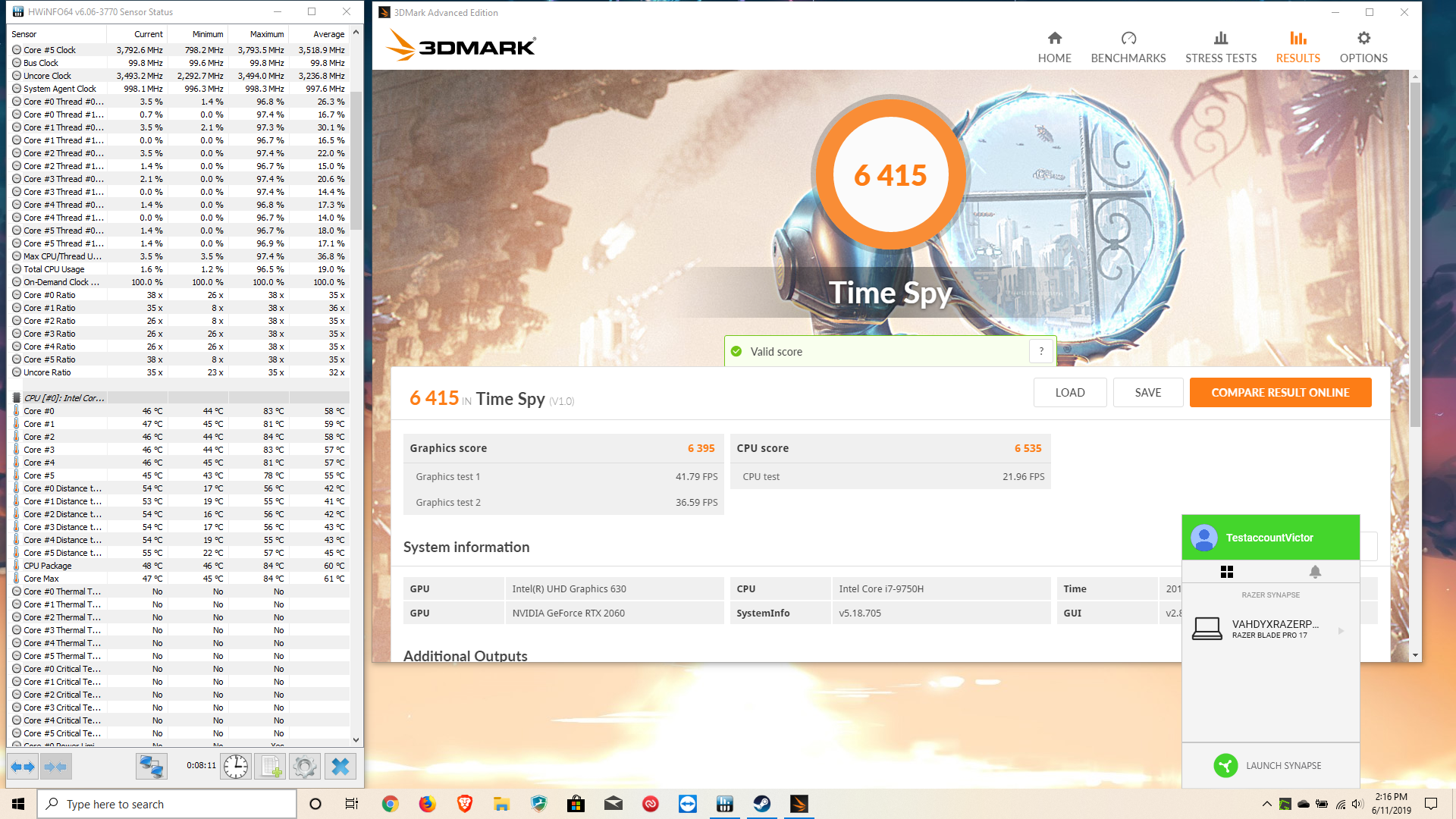
Task: Open Task View on taskbar
Action: click(x=352, y=804)
